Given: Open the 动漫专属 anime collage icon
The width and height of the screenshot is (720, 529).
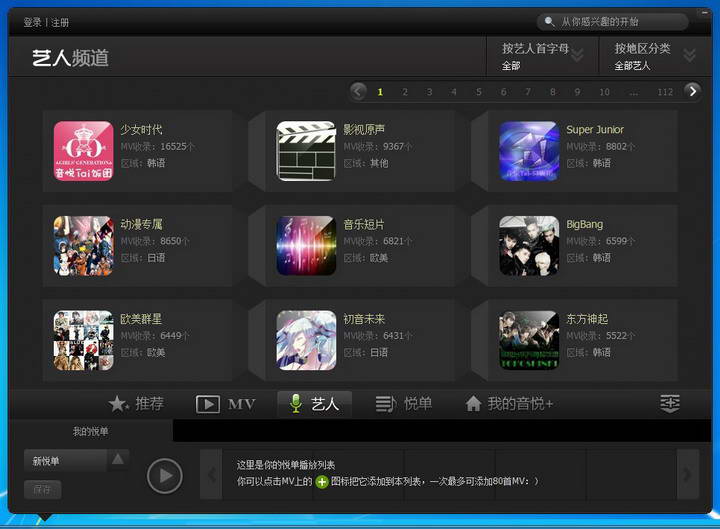Looking at the screenshot, I should pos(83,246).
